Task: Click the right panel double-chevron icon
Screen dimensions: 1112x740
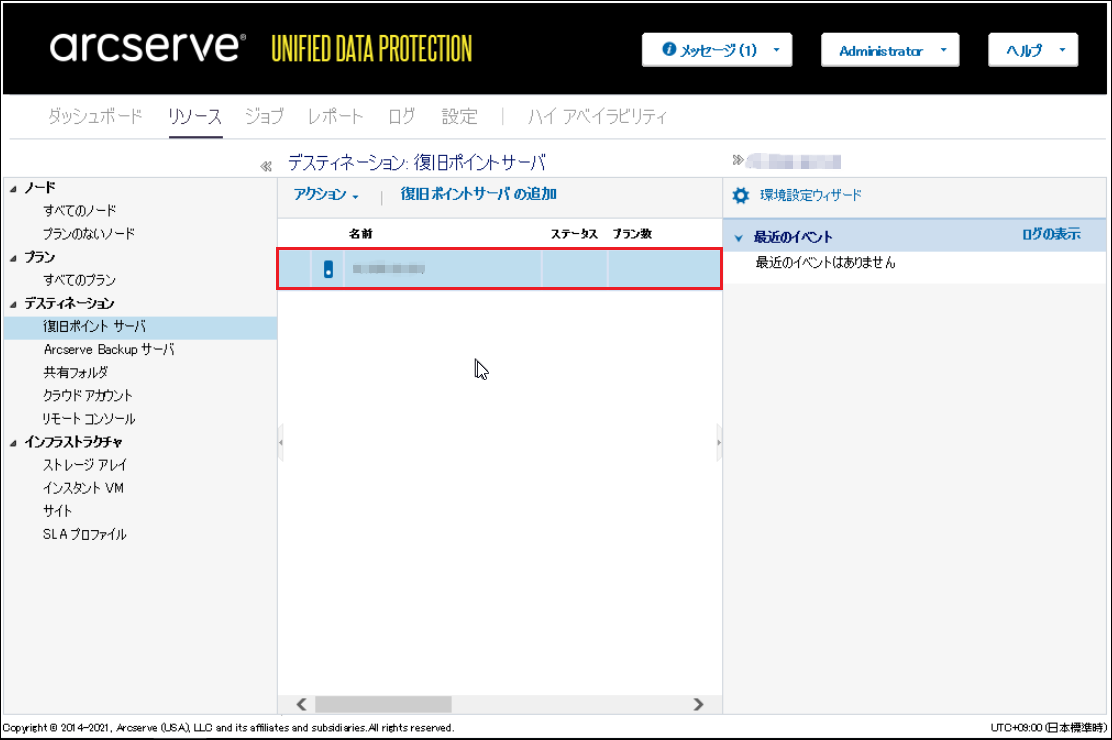Action: click(x=738, y=160)
